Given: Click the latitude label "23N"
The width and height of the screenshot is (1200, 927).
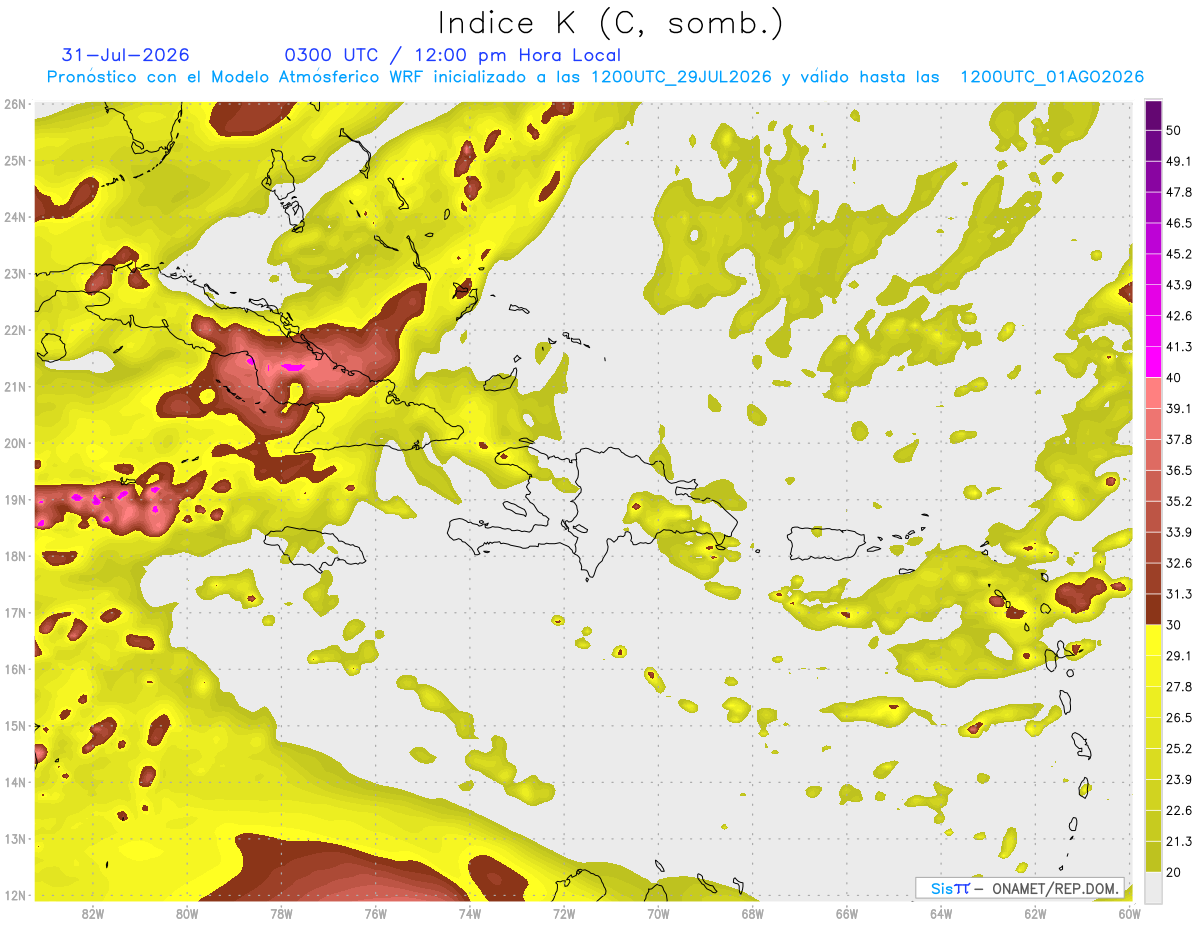Looking at the screenshot, I should click(x=15, y=273).
